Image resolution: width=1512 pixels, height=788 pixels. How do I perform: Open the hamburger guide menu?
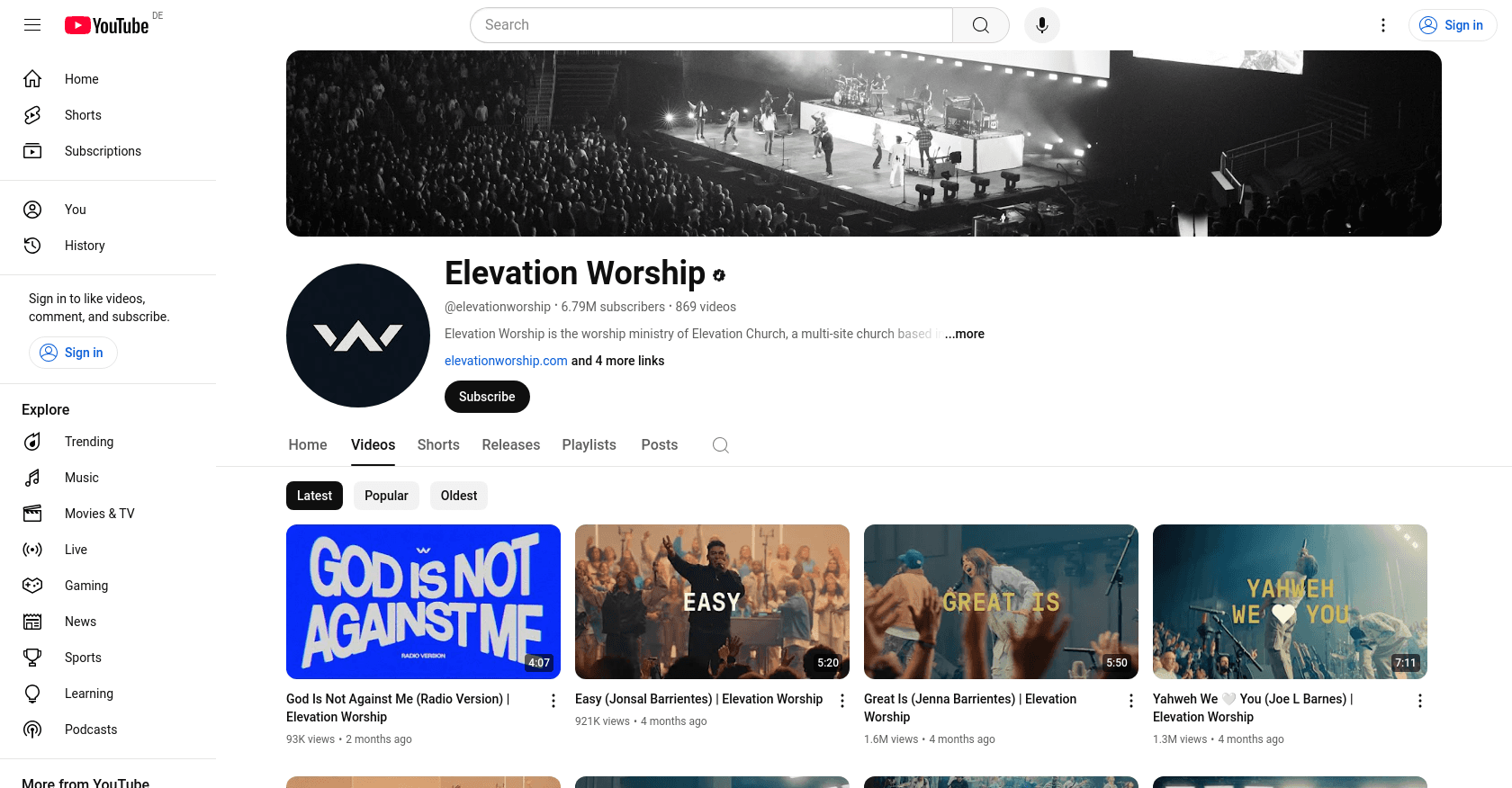pyautogui.click(x=32, y=25)
